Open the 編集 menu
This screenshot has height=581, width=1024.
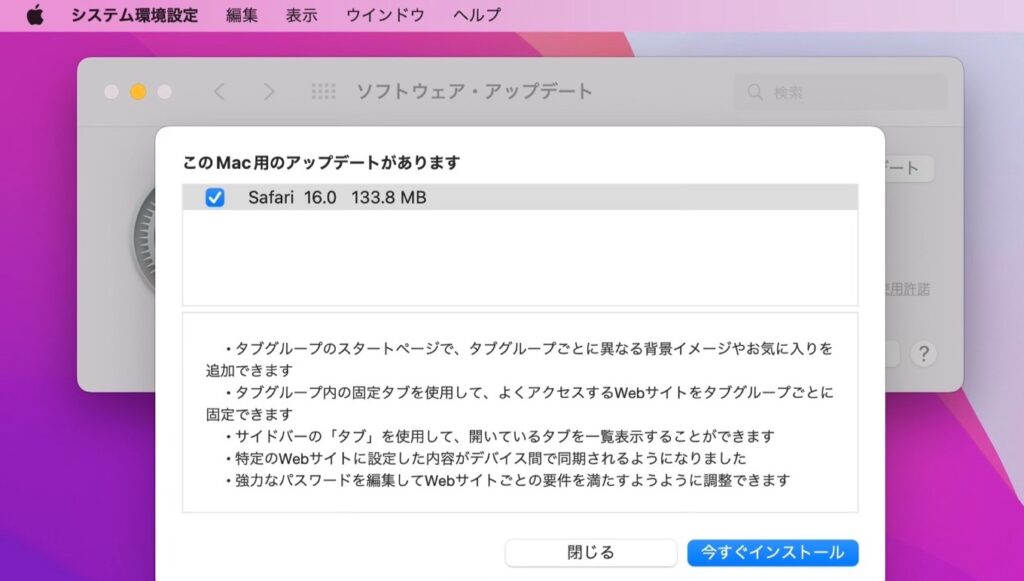[x=242, y=14]
